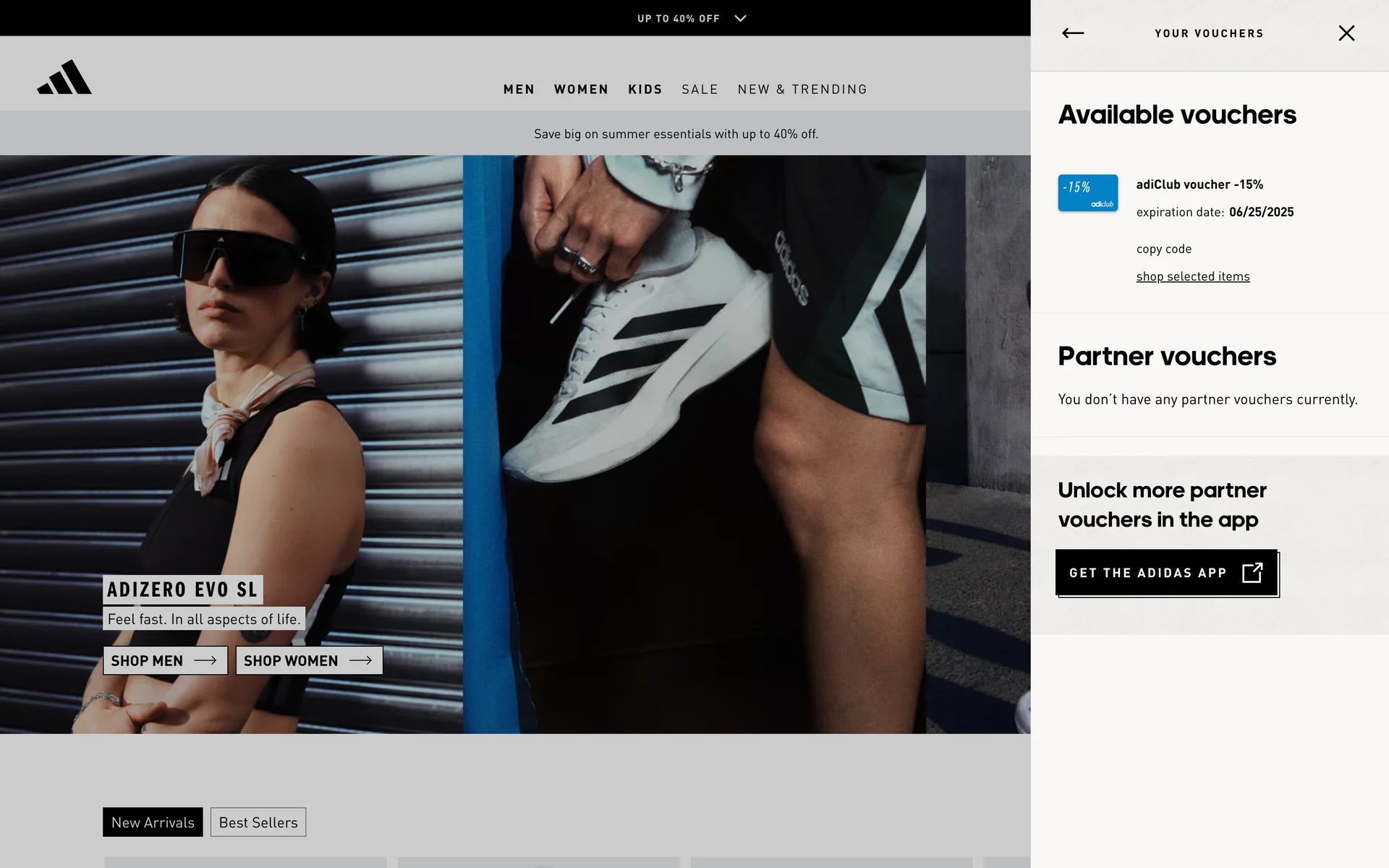This screenshot has height=868, width=1389.
Task: Follow the shop selected items link
Action: pyautogui.click(x=1192, y=276)
